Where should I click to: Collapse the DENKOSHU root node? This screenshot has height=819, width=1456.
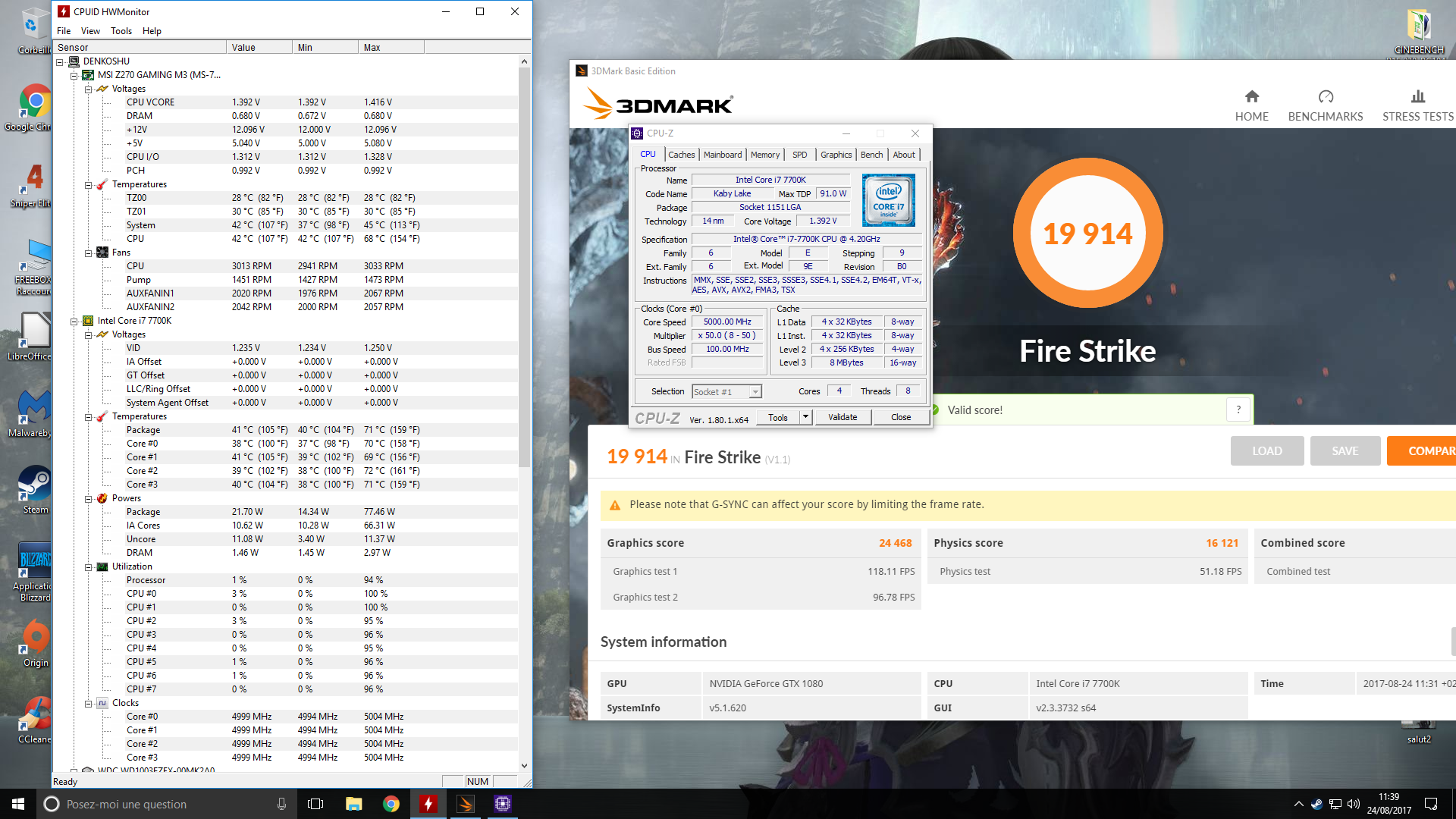59,61
